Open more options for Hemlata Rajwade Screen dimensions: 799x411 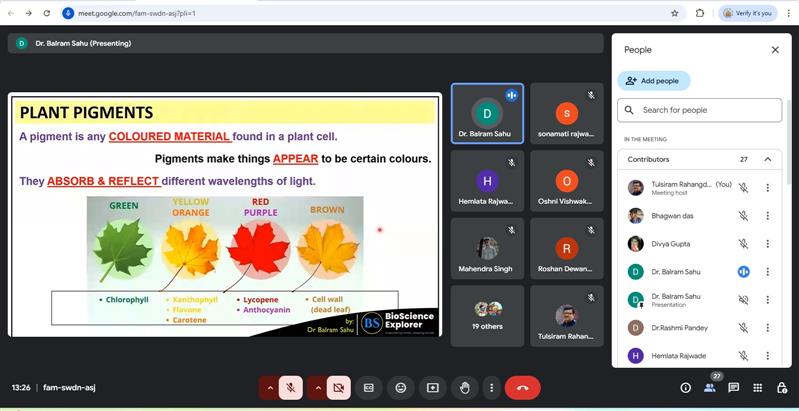tap(767, 355)
